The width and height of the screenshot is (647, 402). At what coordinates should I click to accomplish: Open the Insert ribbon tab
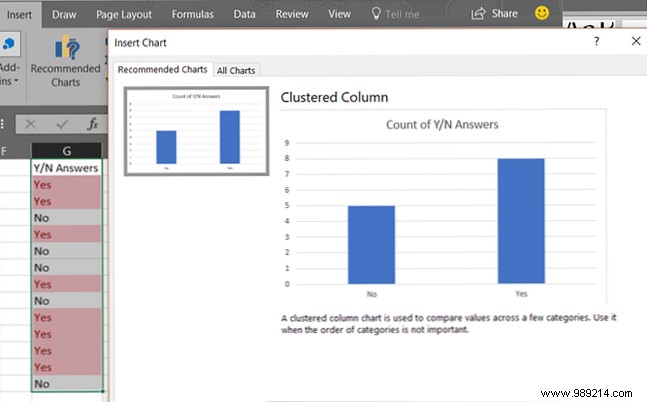point(19,15)
